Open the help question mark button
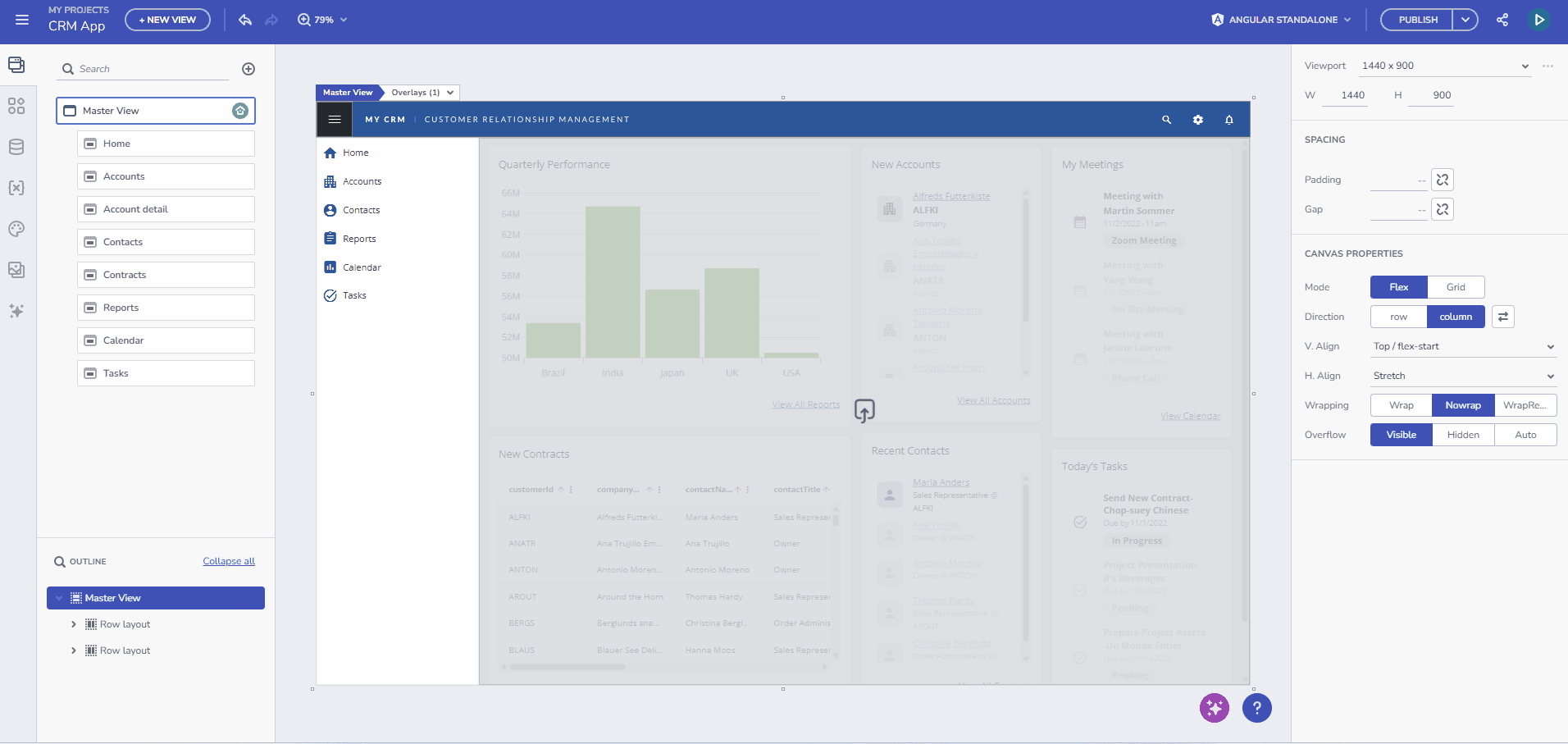This screenshot has height=744, width=1568. point(1256,708)
